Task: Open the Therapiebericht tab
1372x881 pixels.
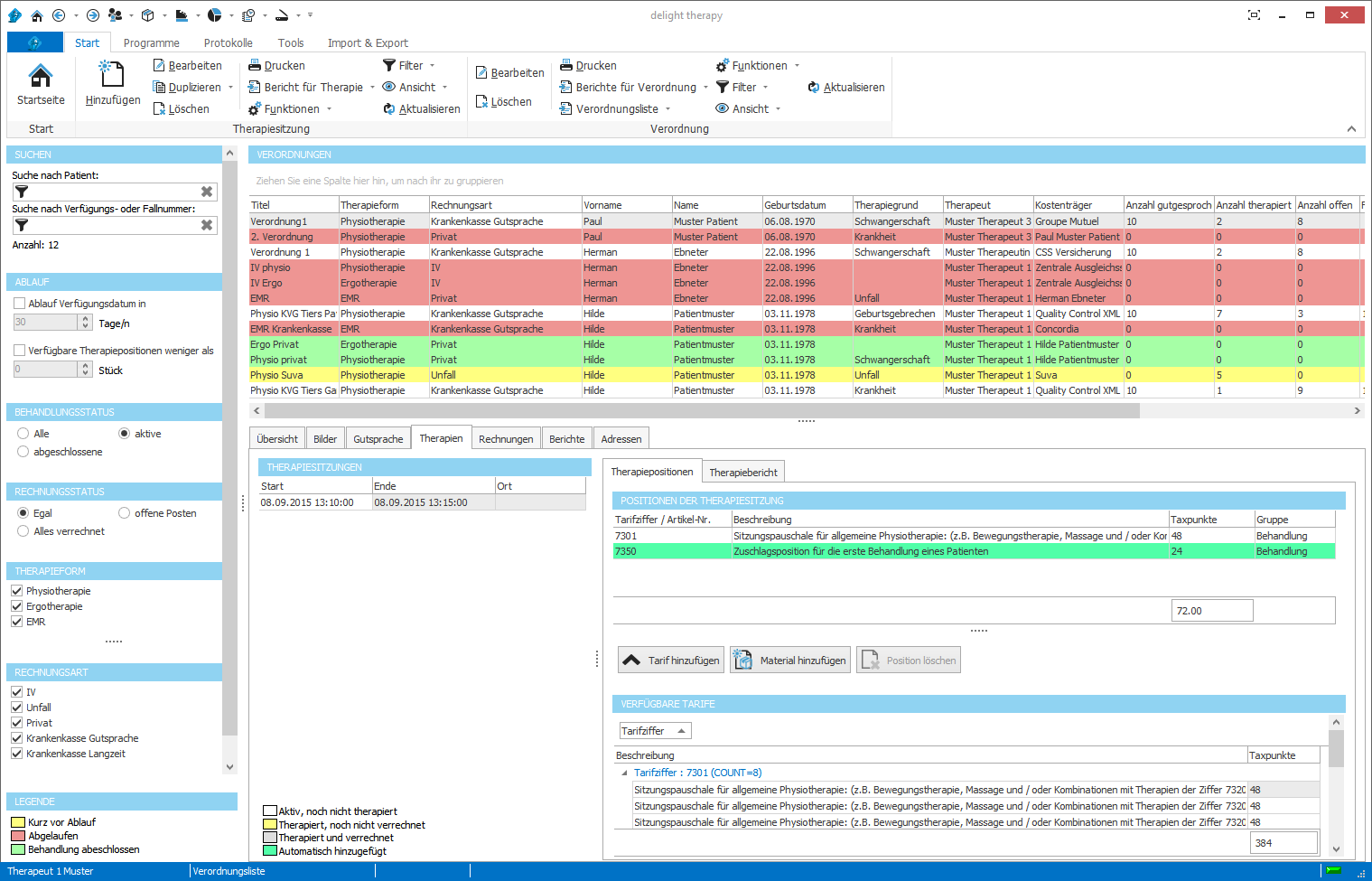Action: (742, 473)
